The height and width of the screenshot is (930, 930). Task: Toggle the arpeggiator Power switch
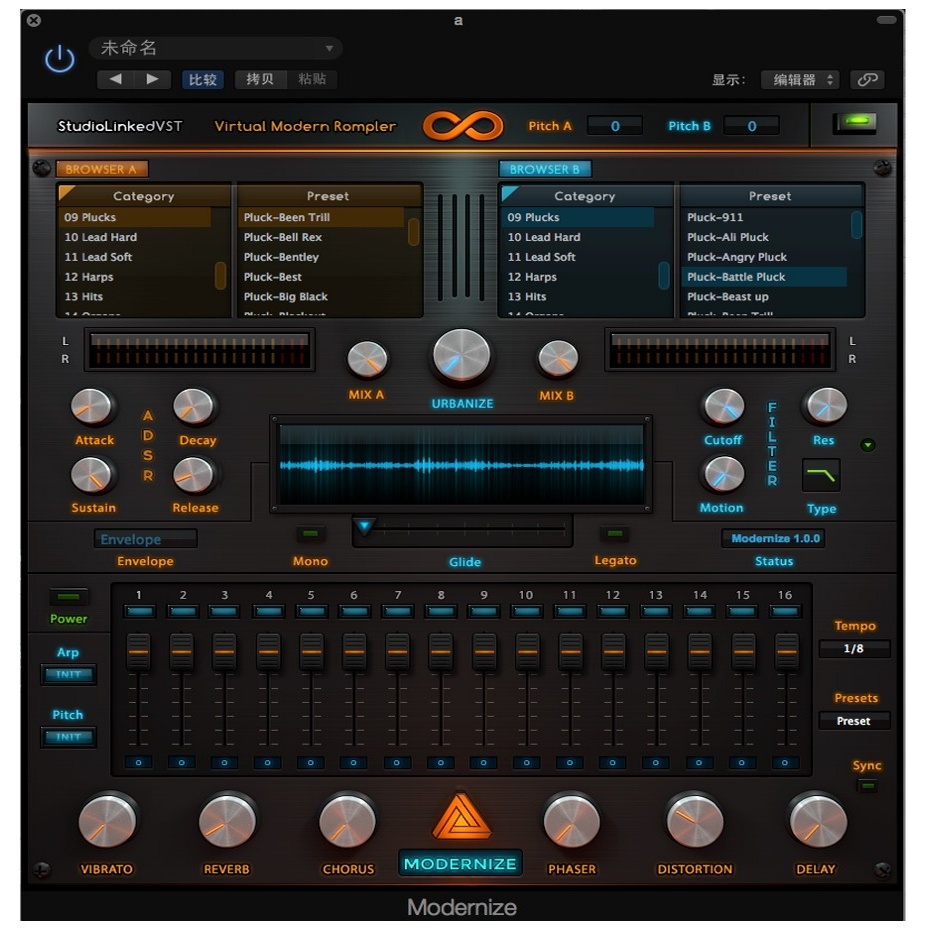click(68, 597)
